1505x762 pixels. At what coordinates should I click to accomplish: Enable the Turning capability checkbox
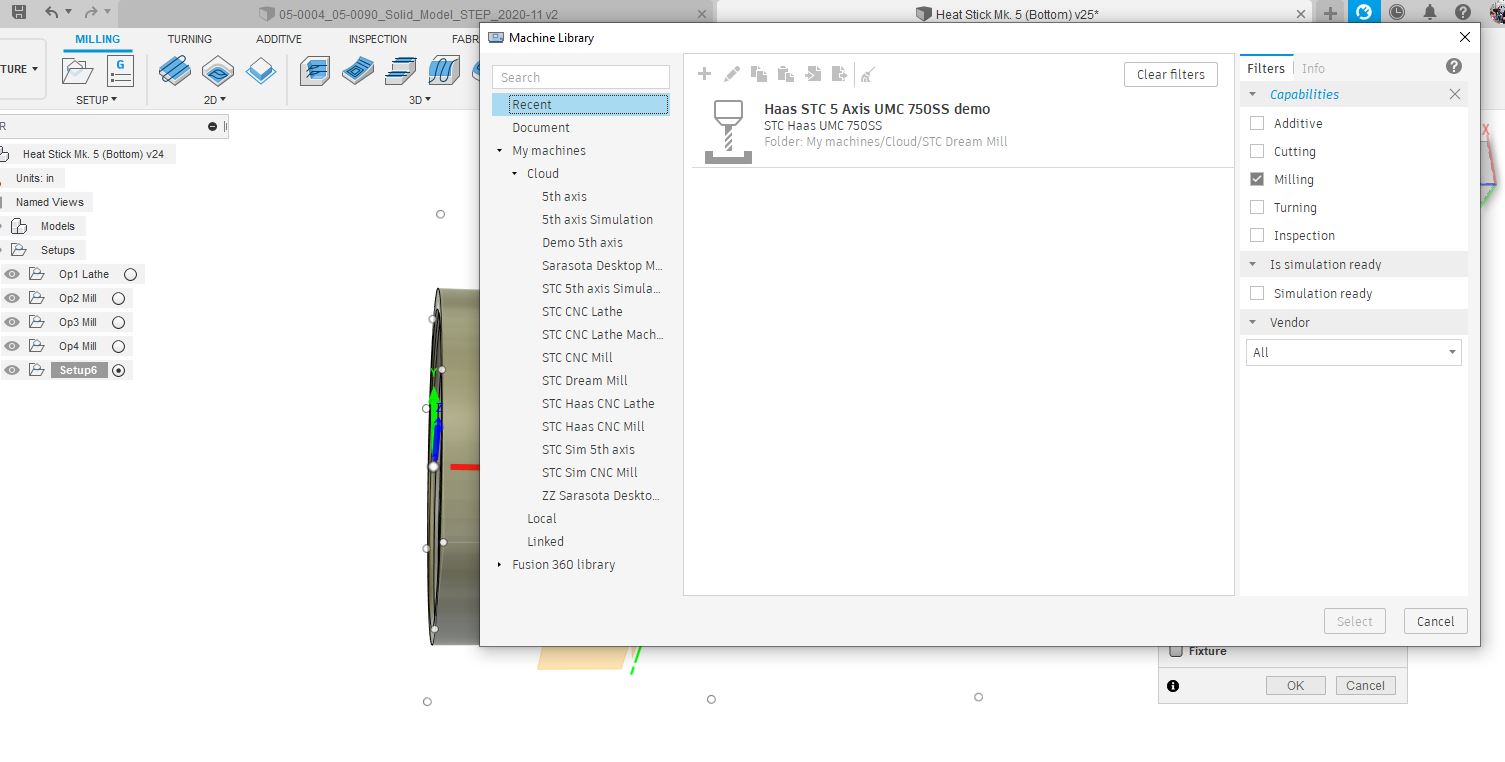point(1257,207)
